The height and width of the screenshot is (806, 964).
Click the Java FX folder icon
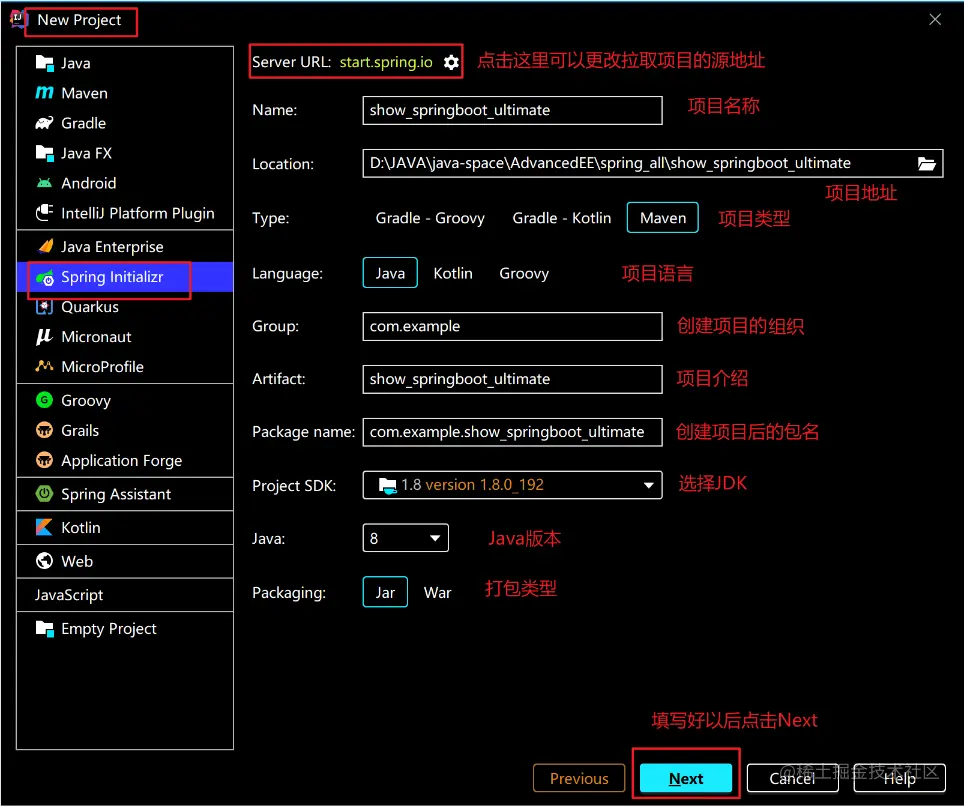point(44,152)
